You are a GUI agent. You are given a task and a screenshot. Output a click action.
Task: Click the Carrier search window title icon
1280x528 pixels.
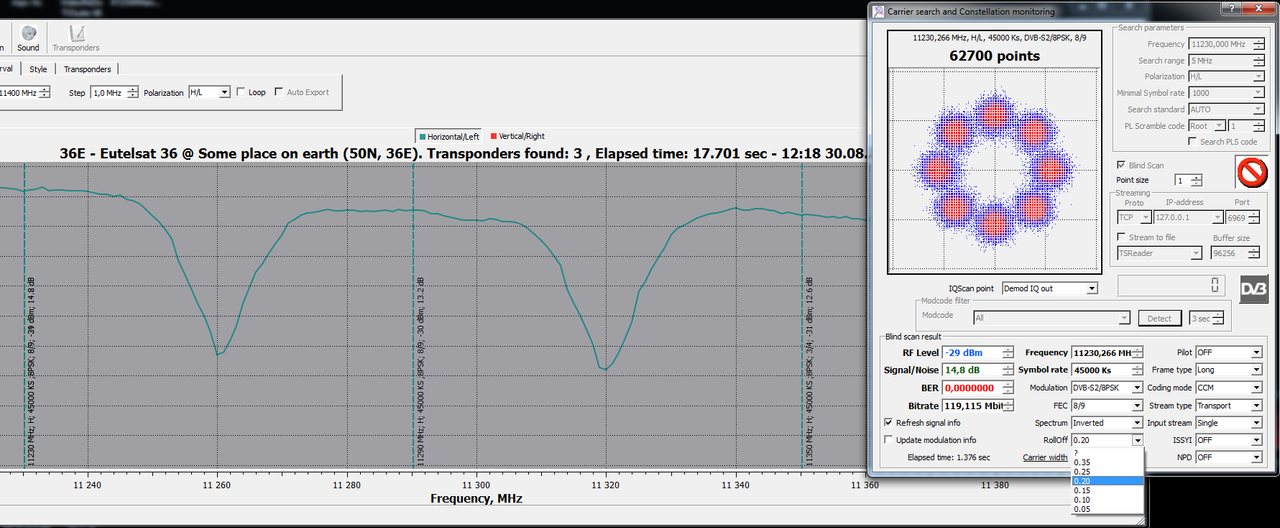point(877,11)
